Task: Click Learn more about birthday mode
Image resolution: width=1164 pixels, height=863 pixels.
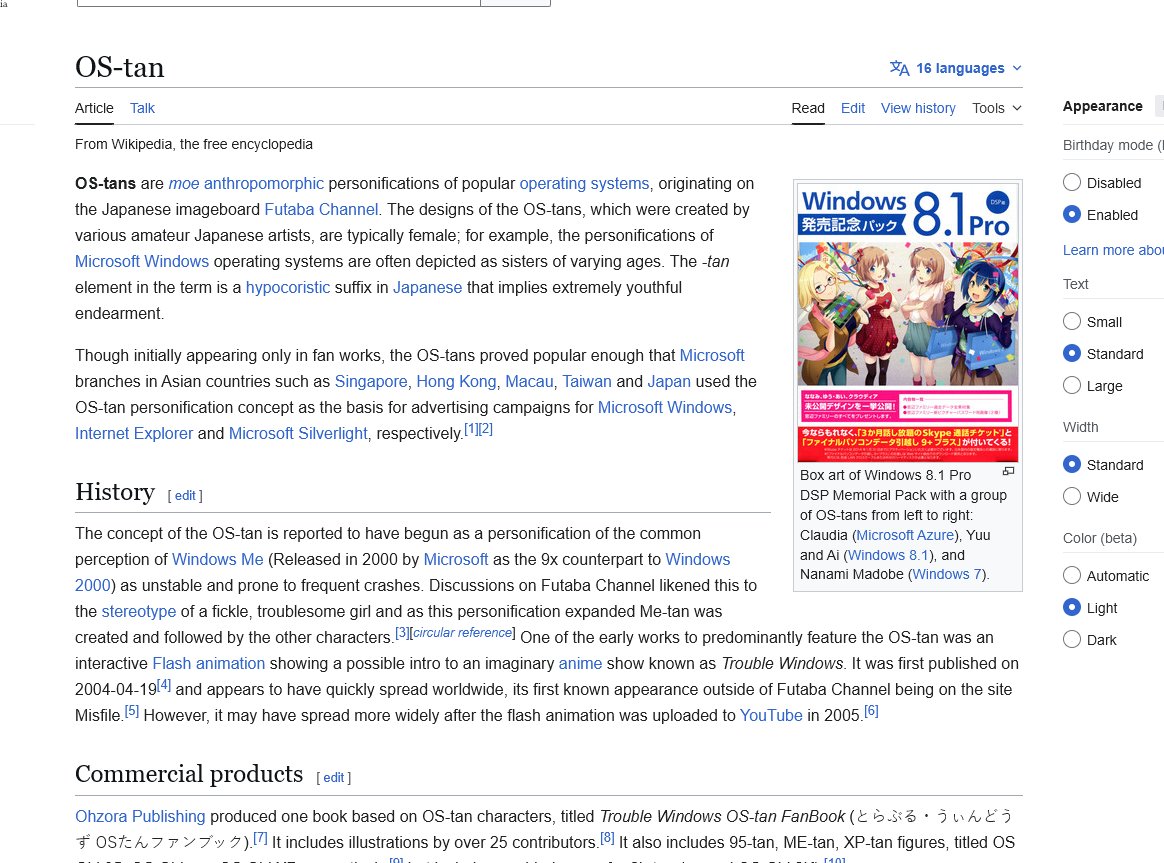Action: [x=1113, y=250]
